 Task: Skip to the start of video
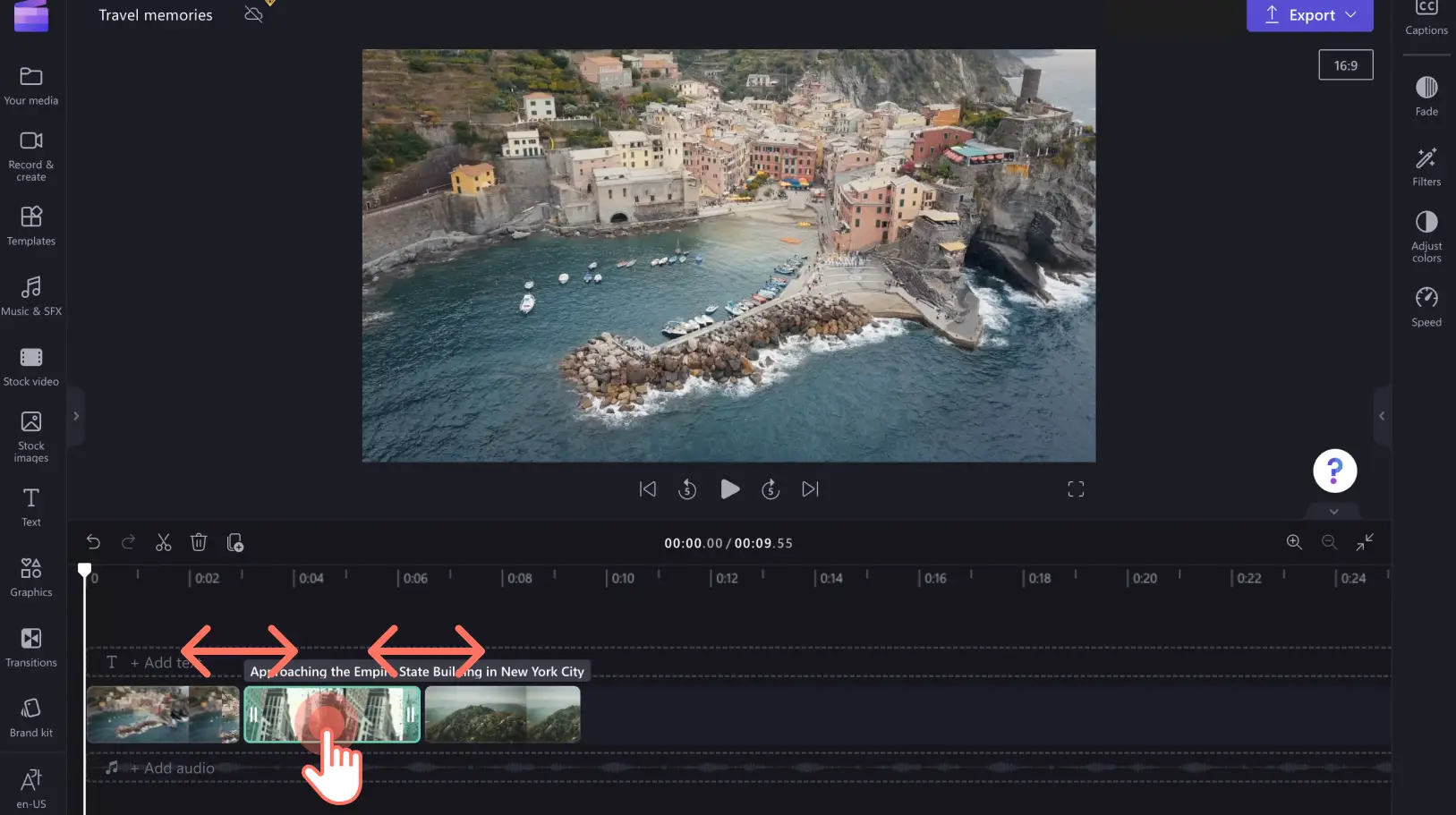pyautogui.click(x=647, y=489)
